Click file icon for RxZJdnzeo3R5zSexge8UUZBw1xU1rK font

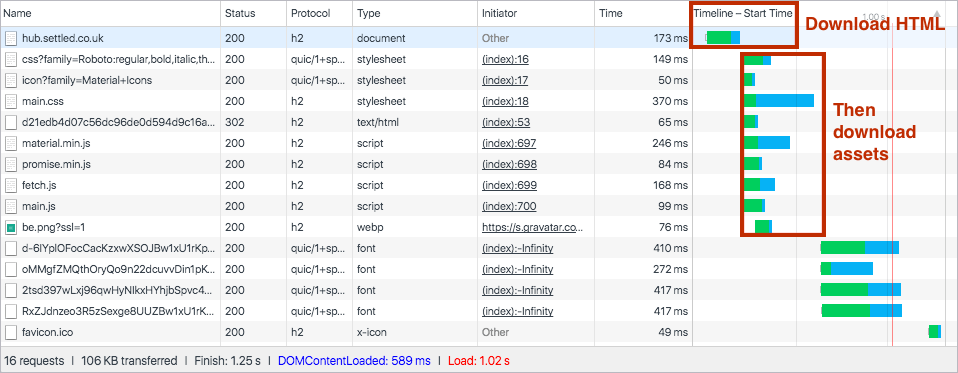[x=11, y=311]
